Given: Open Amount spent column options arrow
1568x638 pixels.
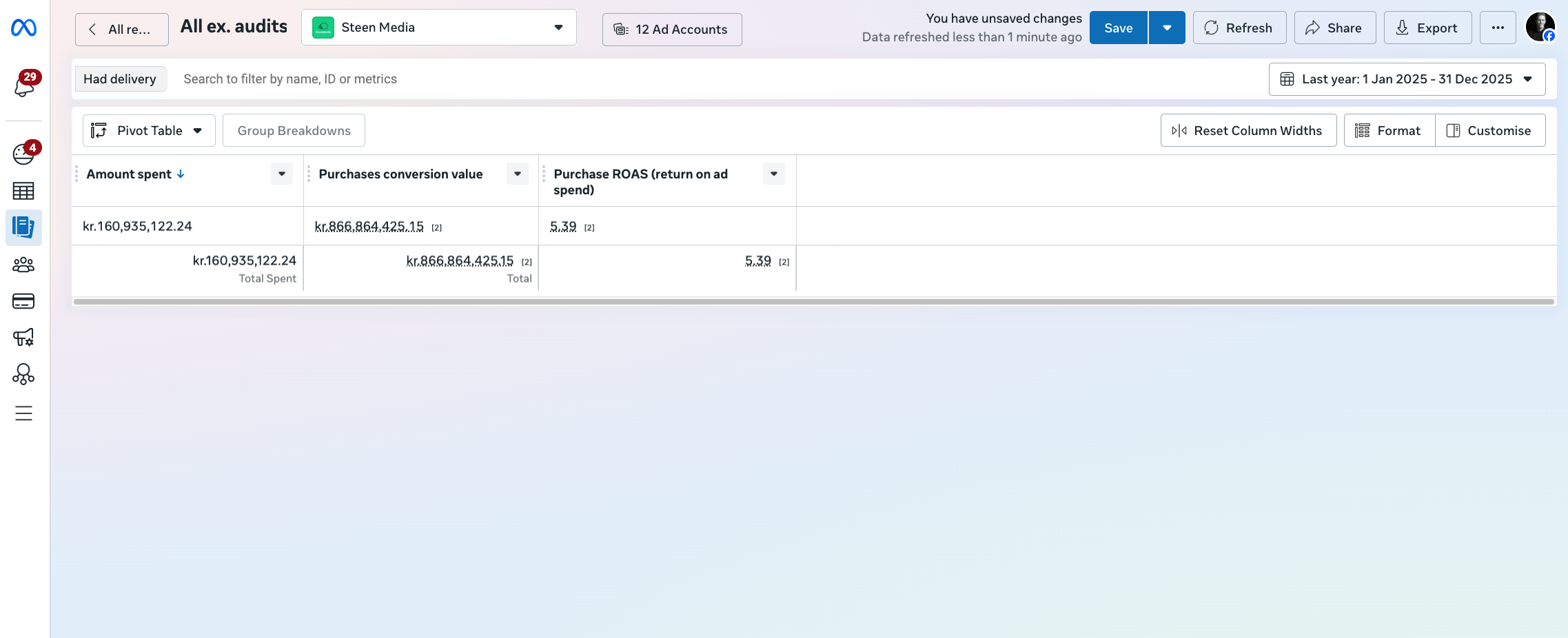Looking at the screenshot, I should point(282,174).
